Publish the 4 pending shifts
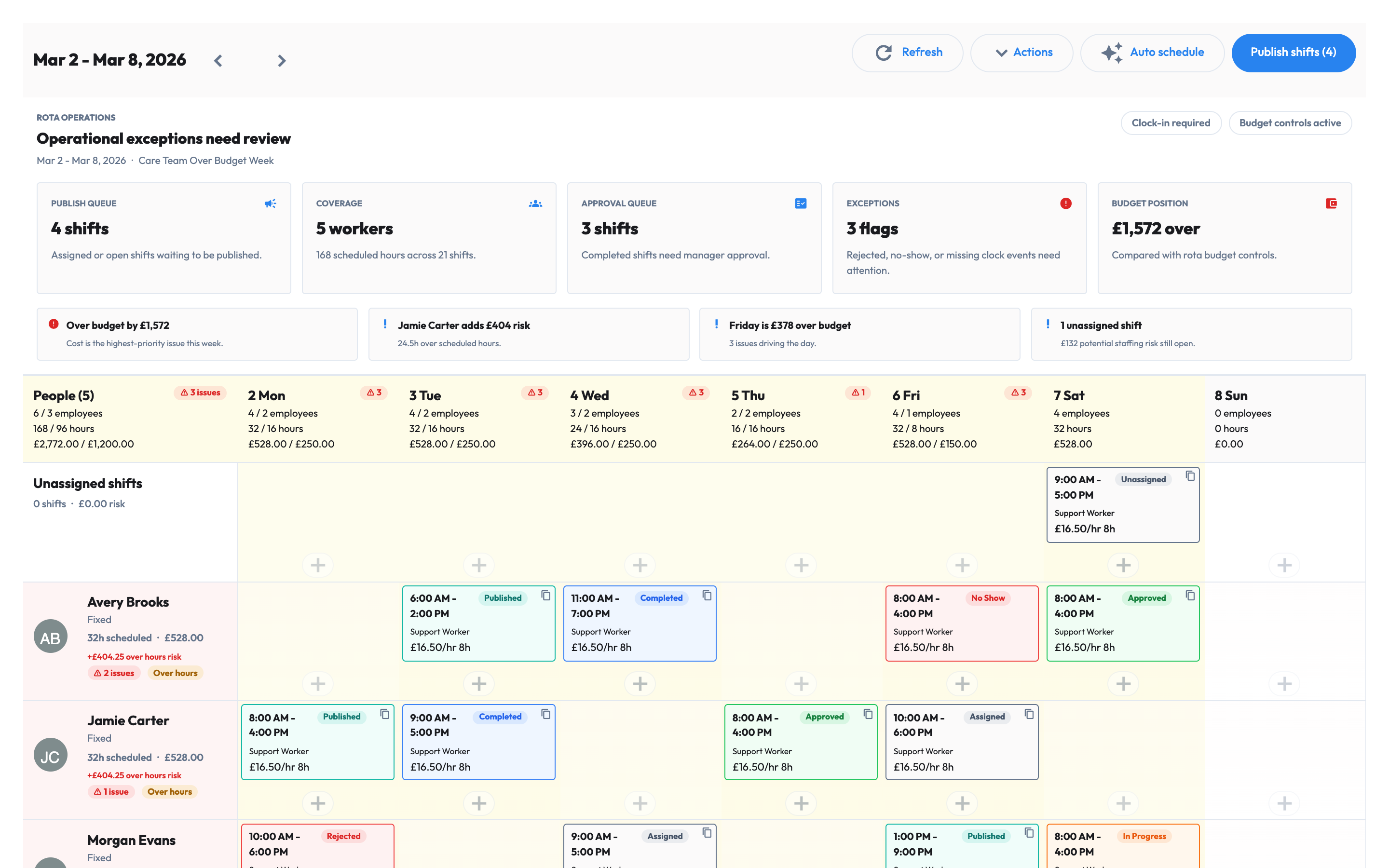The width and height of the screenshot is (1389, 868). [x=1294, y=53]
